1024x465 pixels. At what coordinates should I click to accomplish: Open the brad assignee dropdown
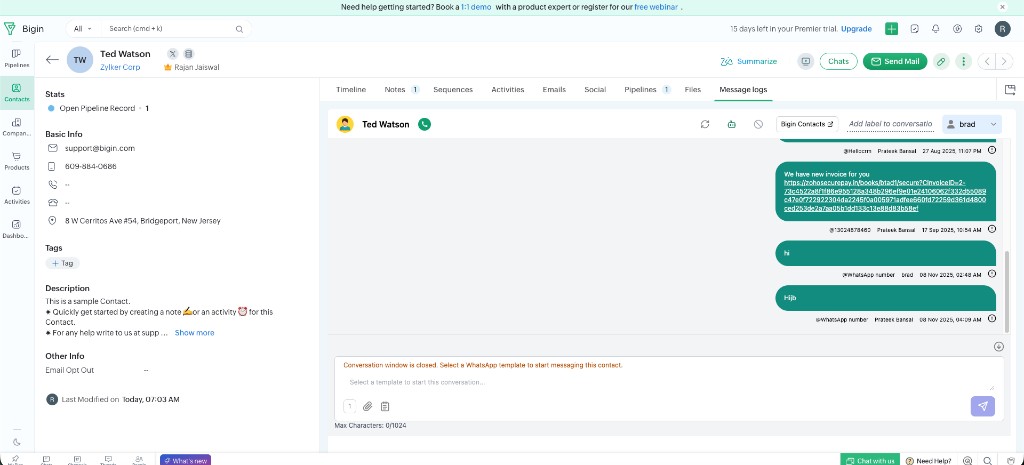tap(972, 124)
